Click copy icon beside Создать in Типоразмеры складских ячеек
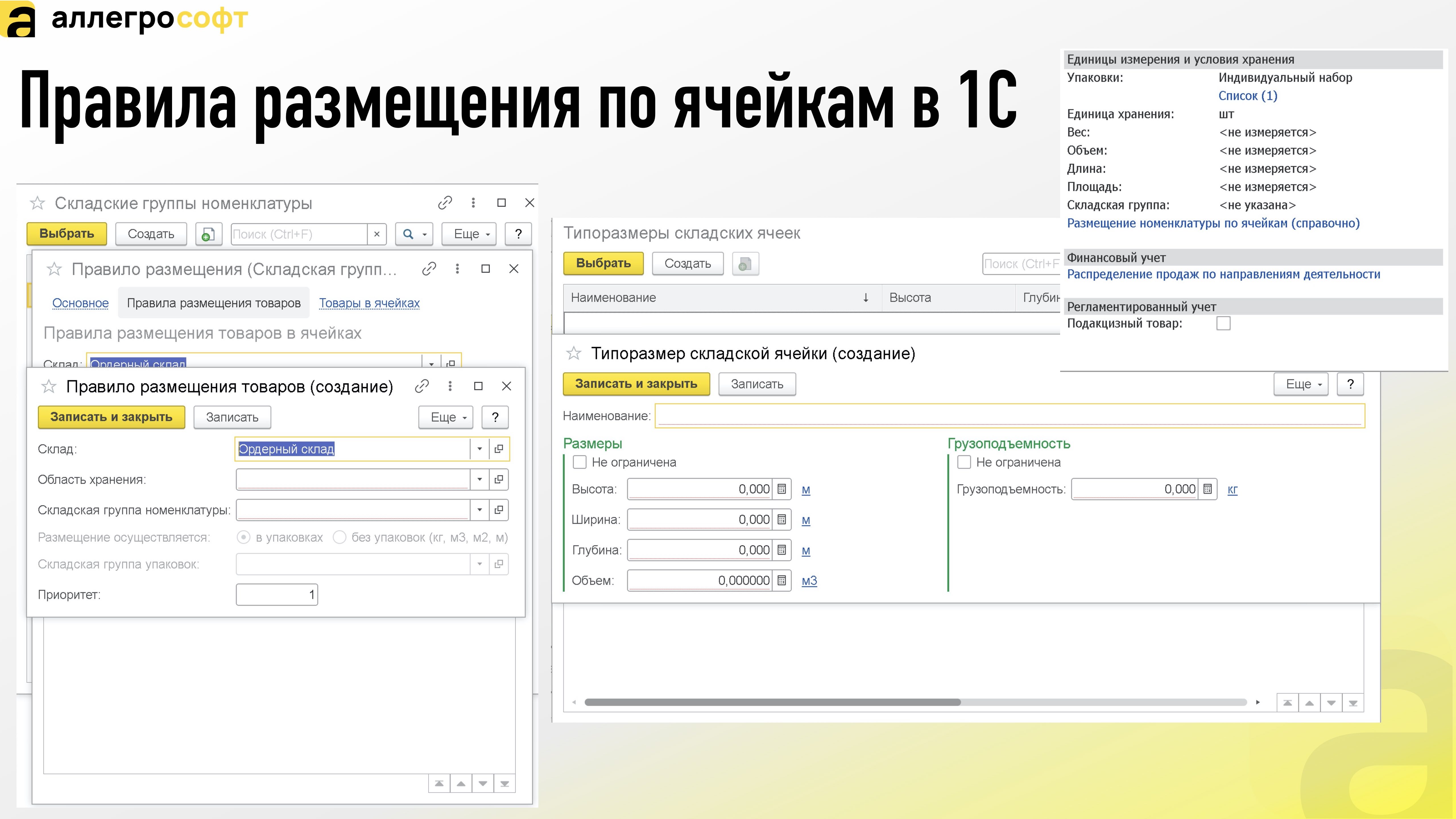 pos(745,263)
